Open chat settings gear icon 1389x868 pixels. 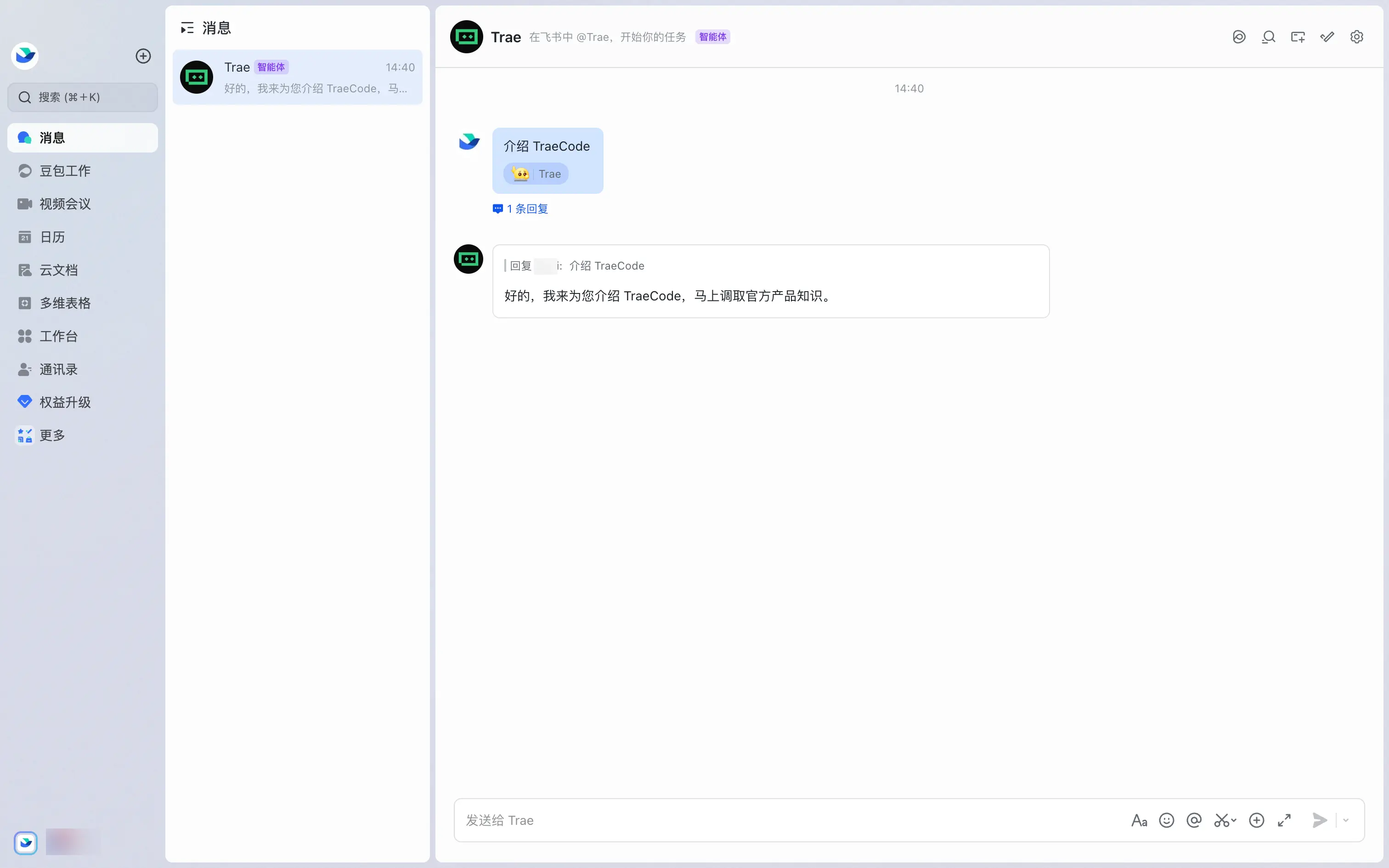click(x=1357, y=37)
